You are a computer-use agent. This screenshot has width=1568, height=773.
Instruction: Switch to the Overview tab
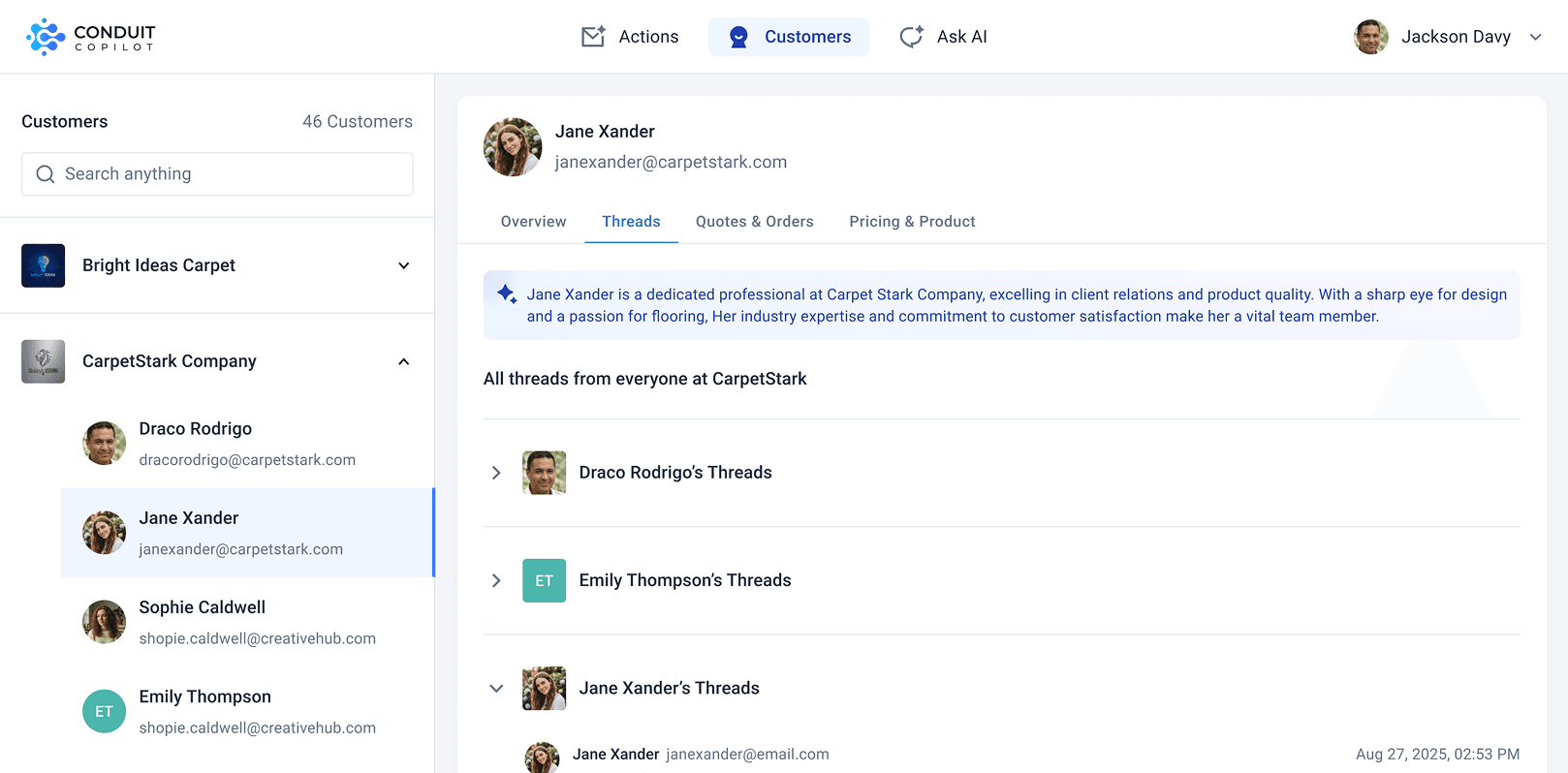tap(534, 222)
